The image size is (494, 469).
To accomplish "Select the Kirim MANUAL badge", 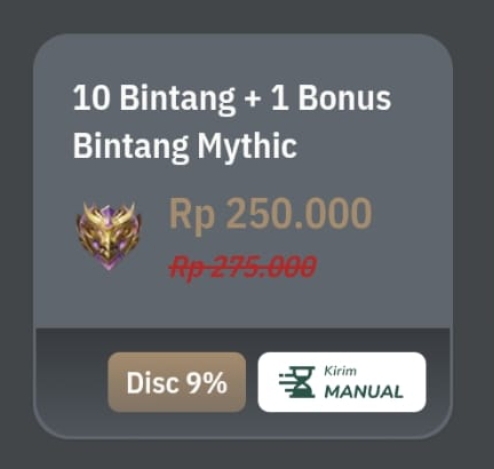I will pos(342,382).
